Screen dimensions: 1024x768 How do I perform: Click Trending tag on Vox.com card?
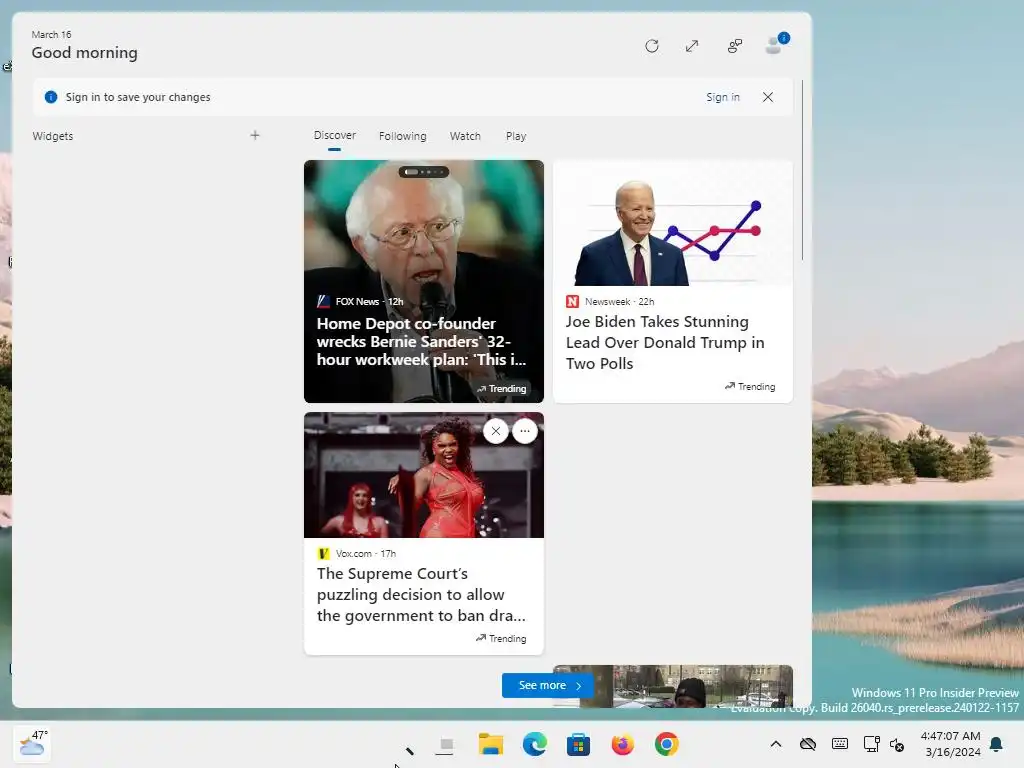[x=501, y=638]
